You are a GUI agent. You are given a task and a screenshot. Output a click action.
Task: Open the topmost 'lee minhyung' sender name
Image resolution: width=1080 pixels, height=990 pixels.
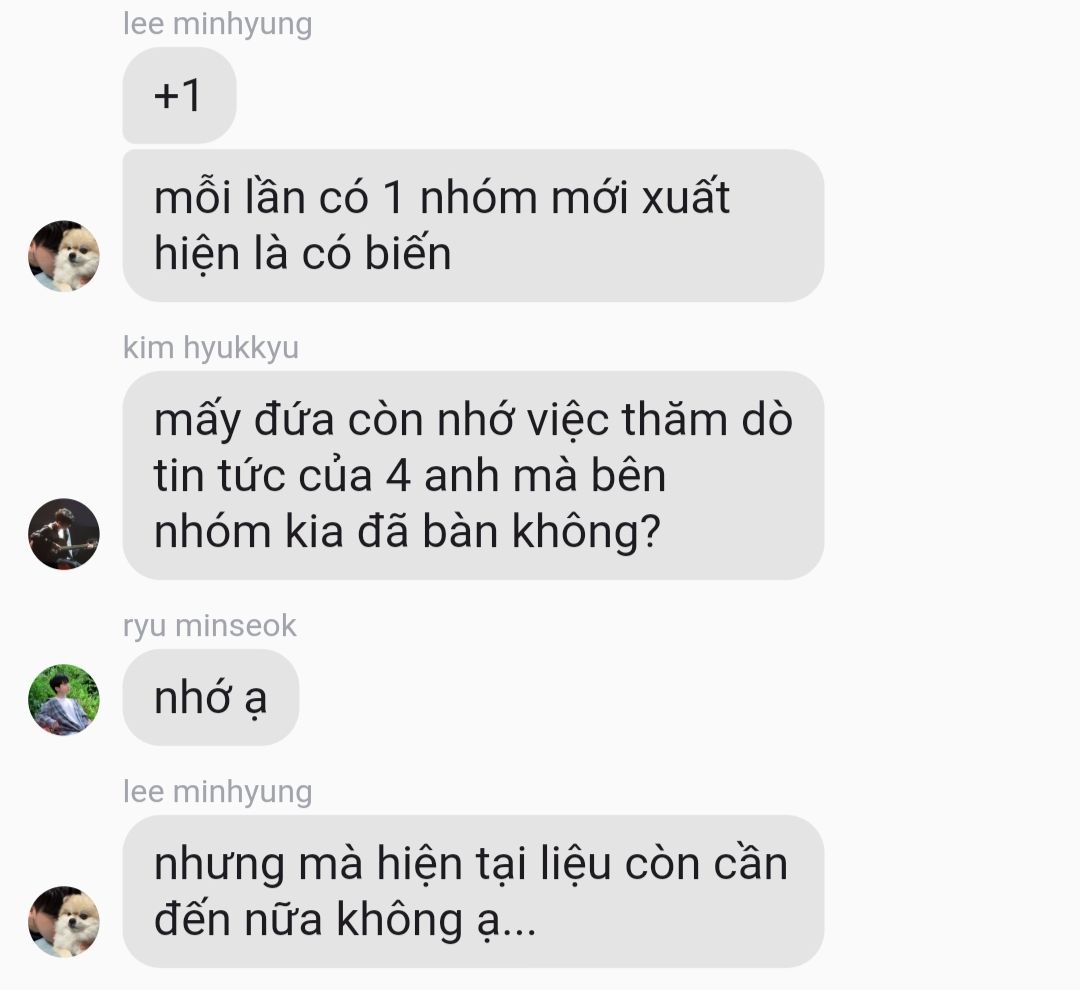point(218,24)
